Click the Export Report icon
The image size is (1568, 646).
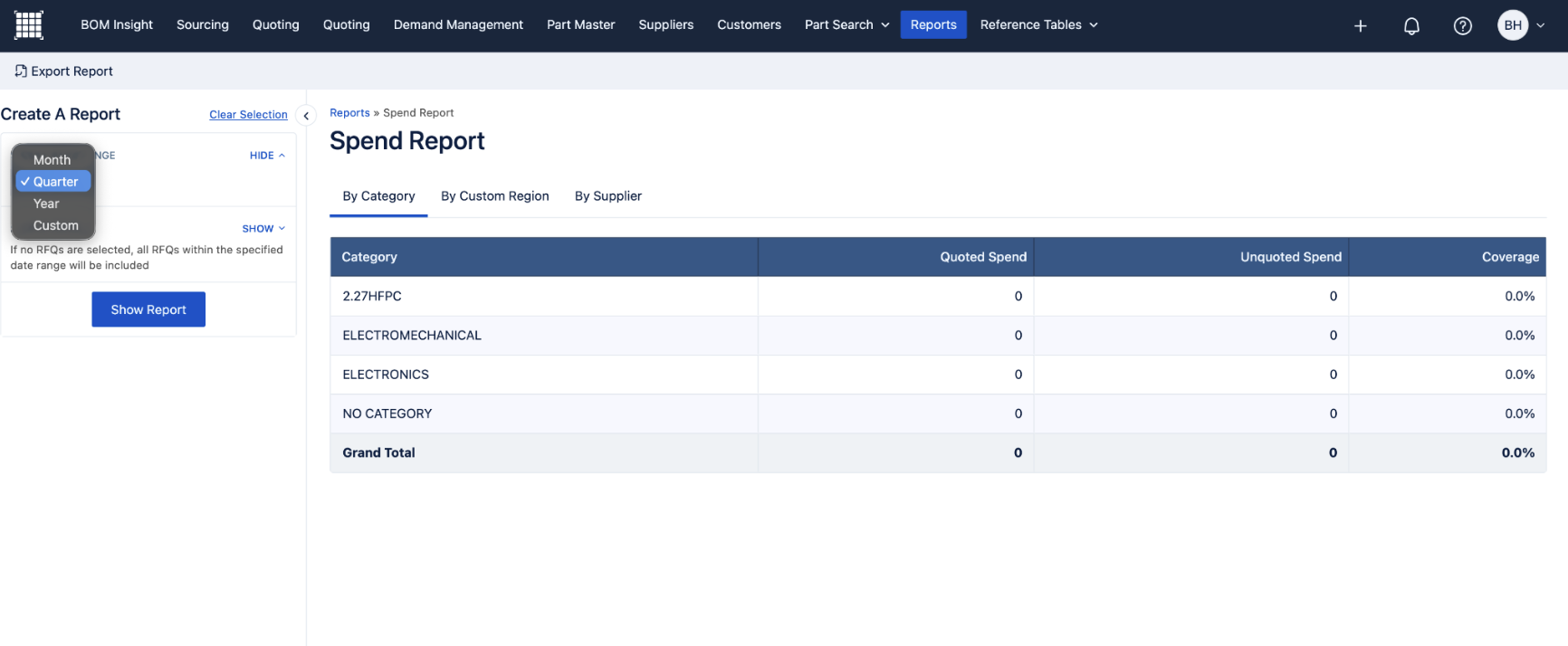(21, 71)
